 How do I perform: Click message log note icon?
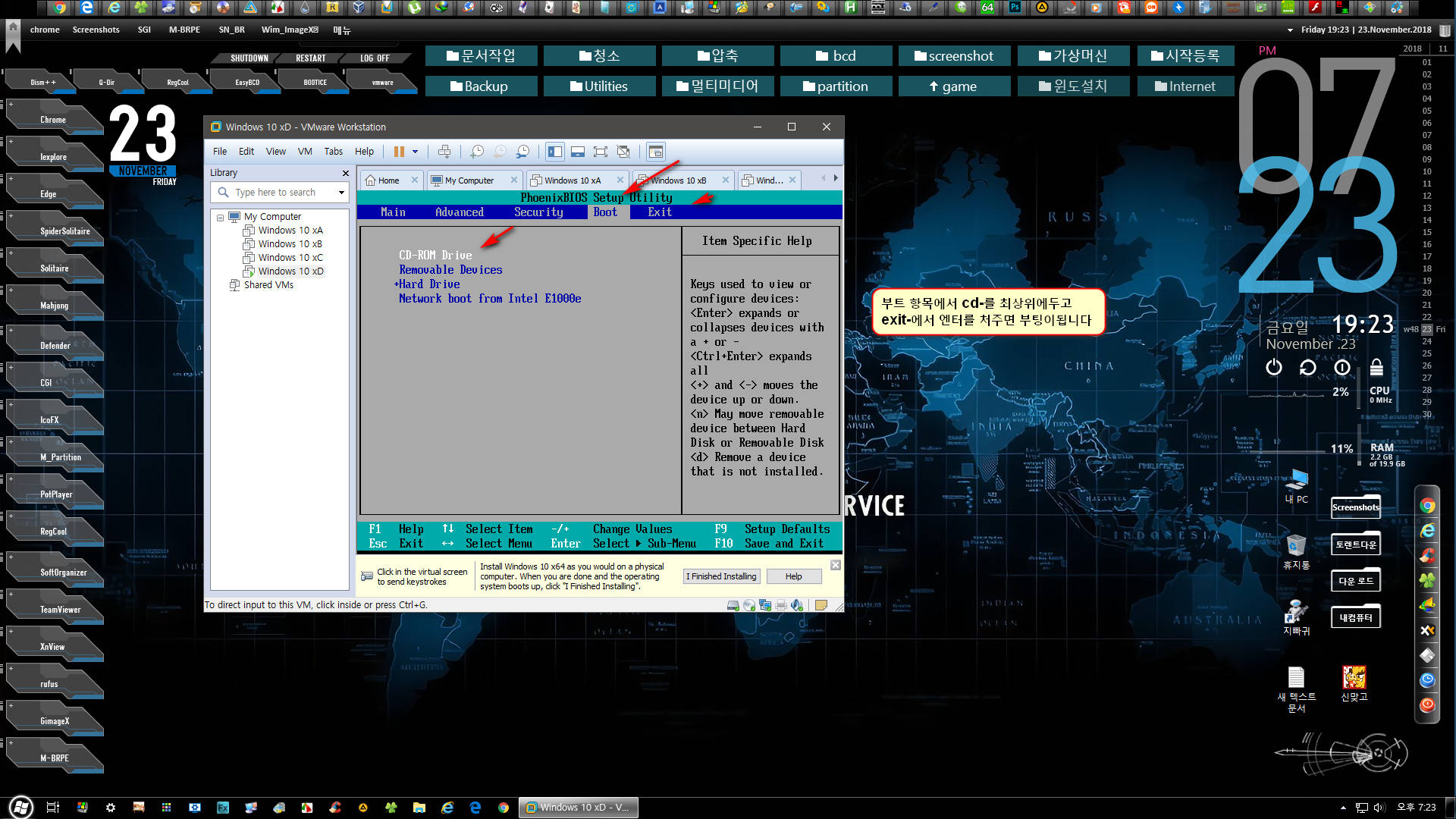[x=821, y=605]
